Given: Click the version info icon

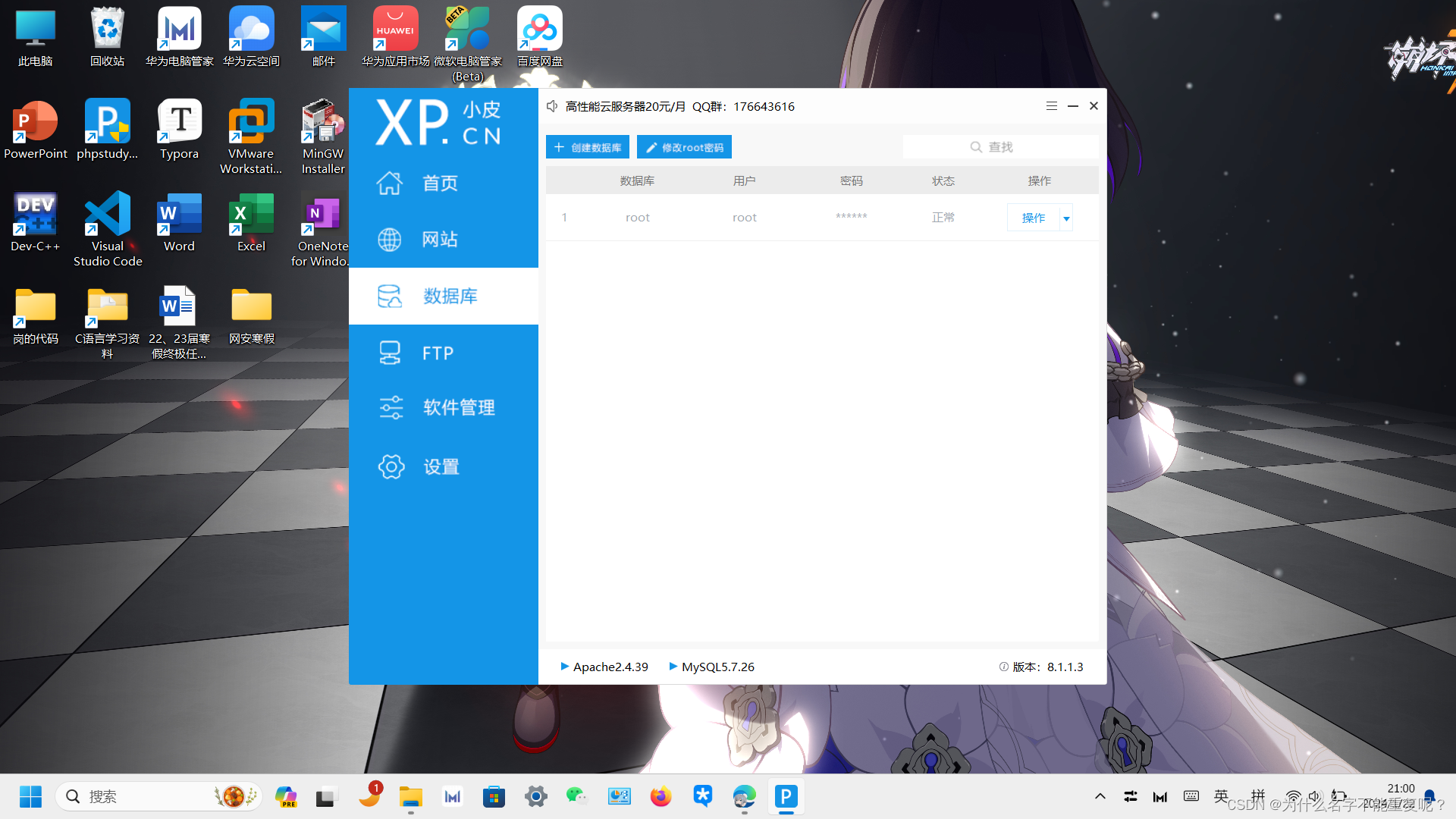Looking at the screenshot, I should (x=1003, y=667).
